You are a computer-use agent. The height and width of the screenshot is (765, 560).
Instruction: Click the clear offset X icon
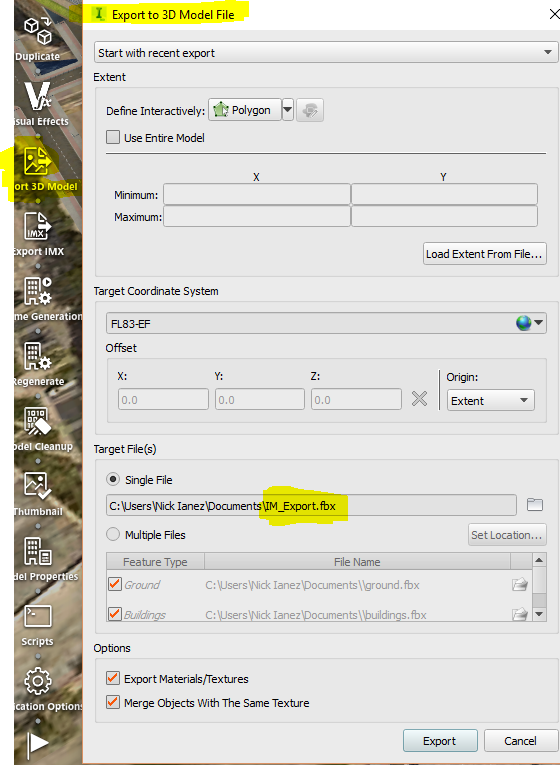420,399
